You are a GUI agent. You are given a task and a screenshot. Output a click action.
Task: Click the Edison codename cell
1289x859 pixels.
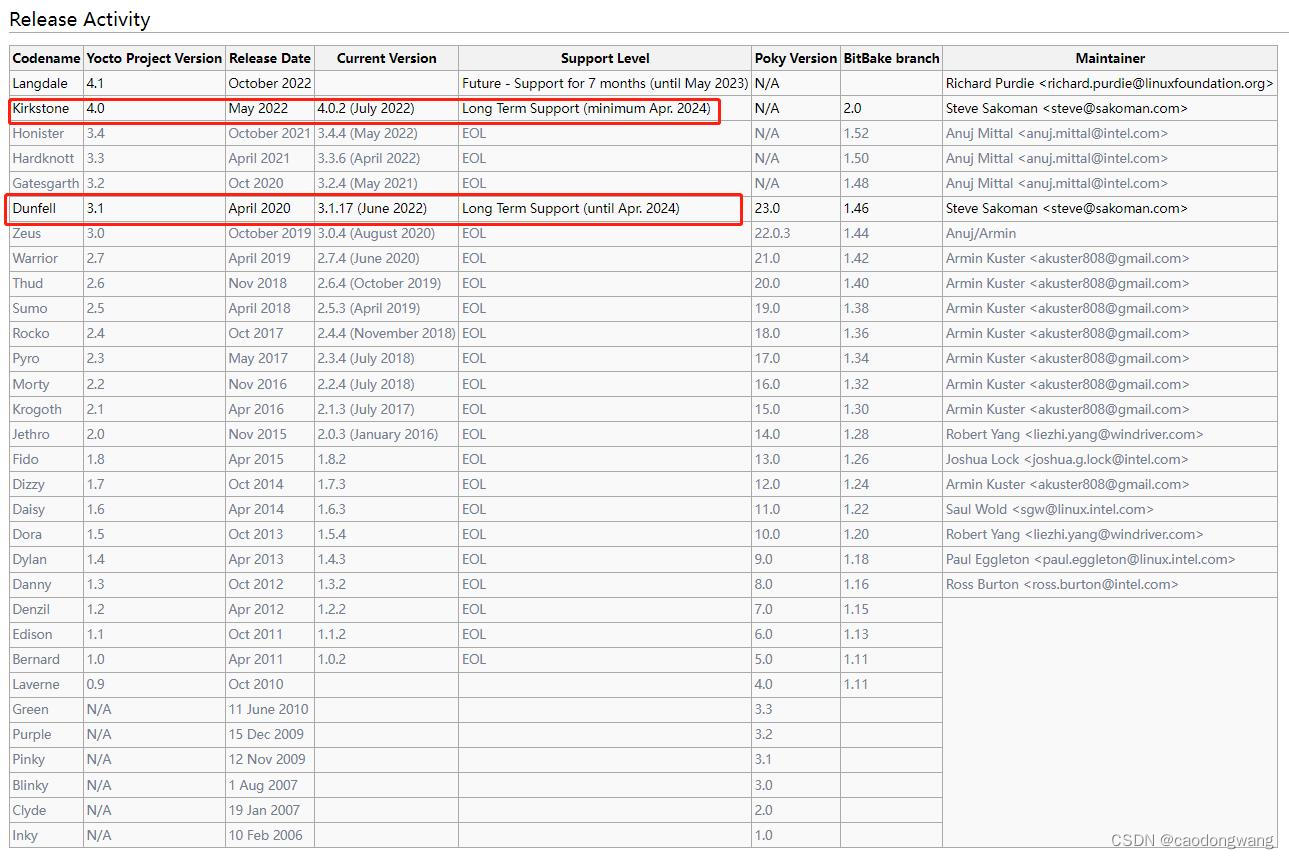(46, 634)
